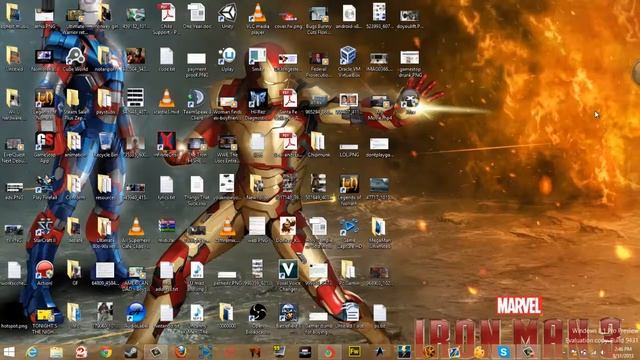
Task: Launch the Action! recorder shortcut
Action: click(44, 273)
